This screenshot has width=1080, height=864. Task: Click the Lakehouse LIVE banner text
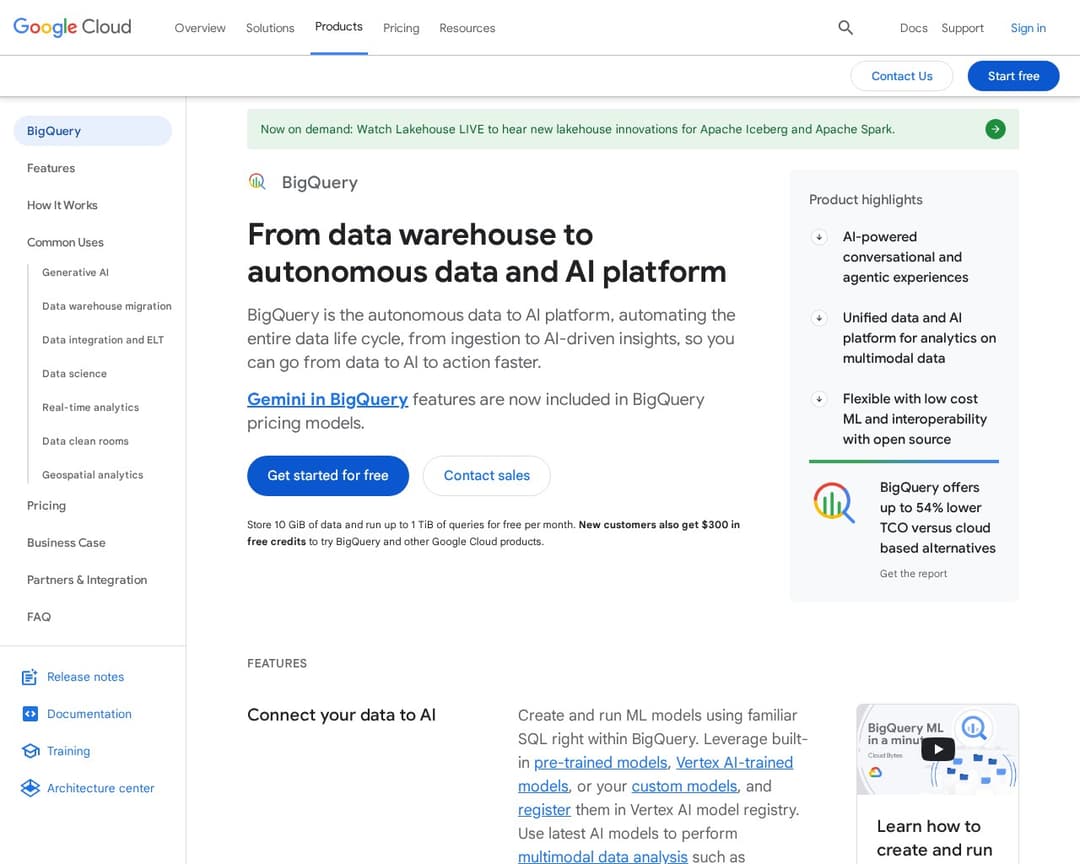[x=577, y=129]
